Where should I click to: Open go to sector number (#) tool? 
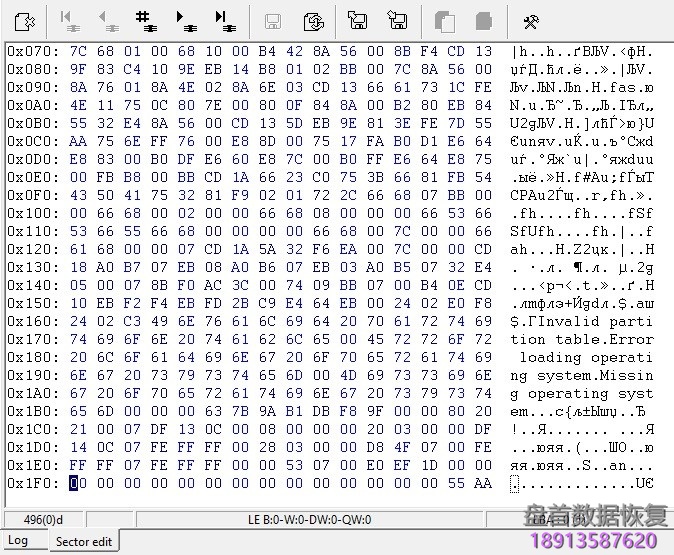click(x=146, y=20)
